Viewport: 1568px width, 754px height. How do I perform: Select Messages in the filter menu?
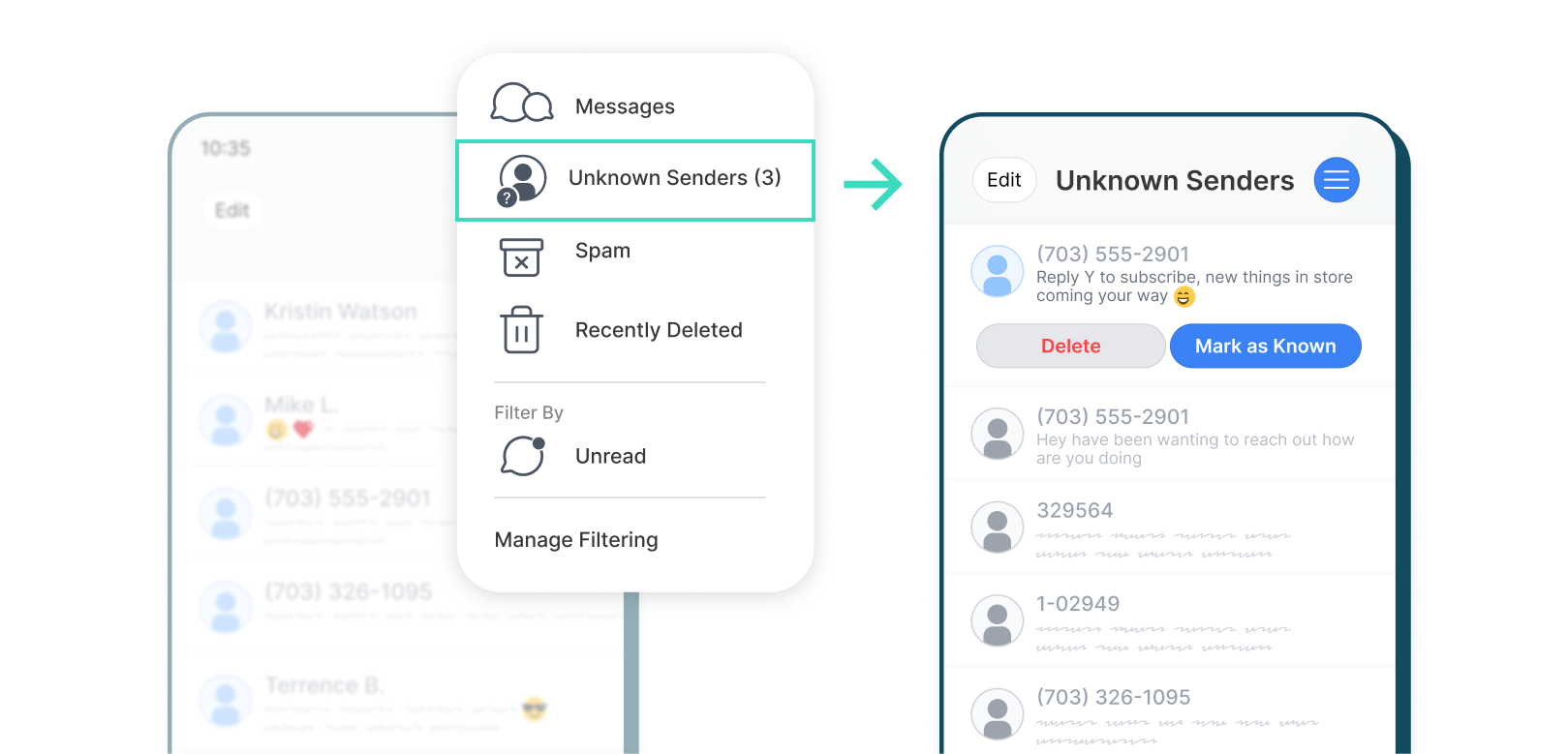point(625,106)
